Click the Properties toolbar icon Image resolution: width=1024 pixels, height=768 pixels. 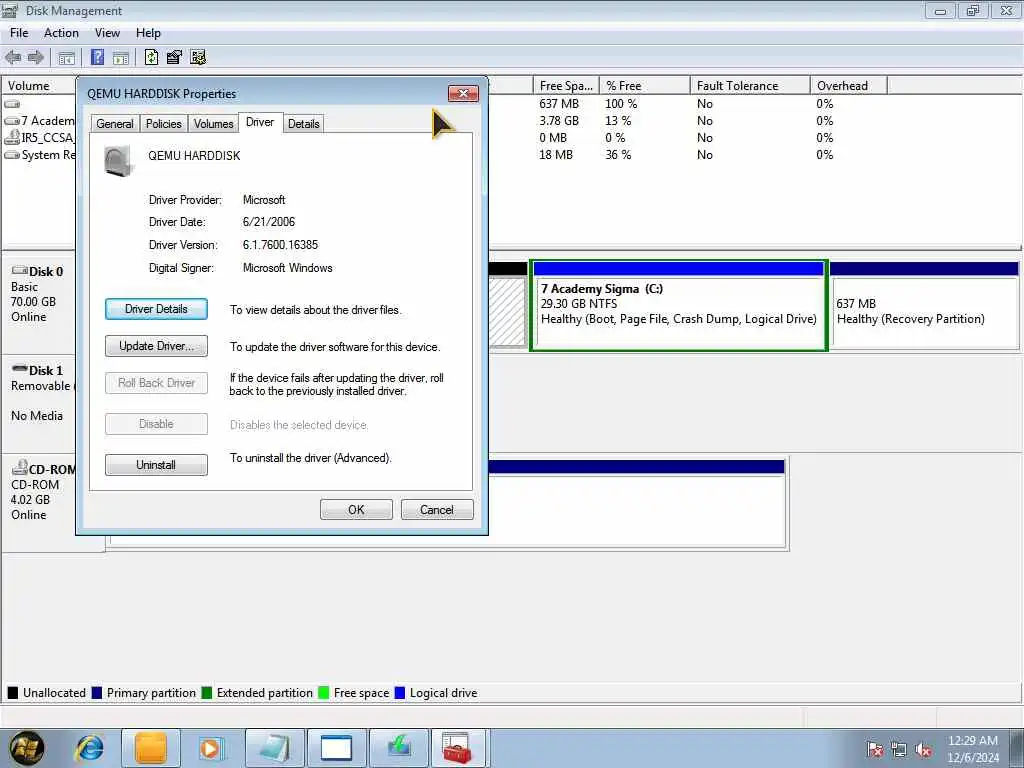(174, 57)
